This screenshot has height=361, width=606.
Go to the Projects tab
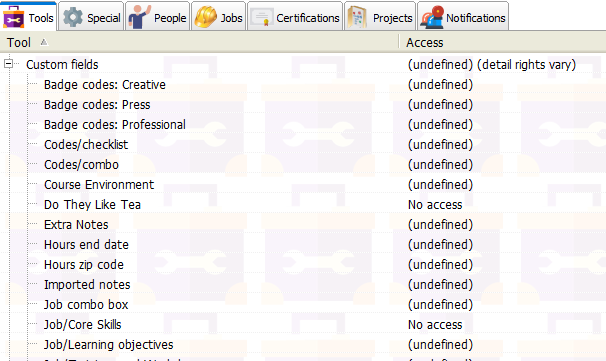[x=380, y=16]
